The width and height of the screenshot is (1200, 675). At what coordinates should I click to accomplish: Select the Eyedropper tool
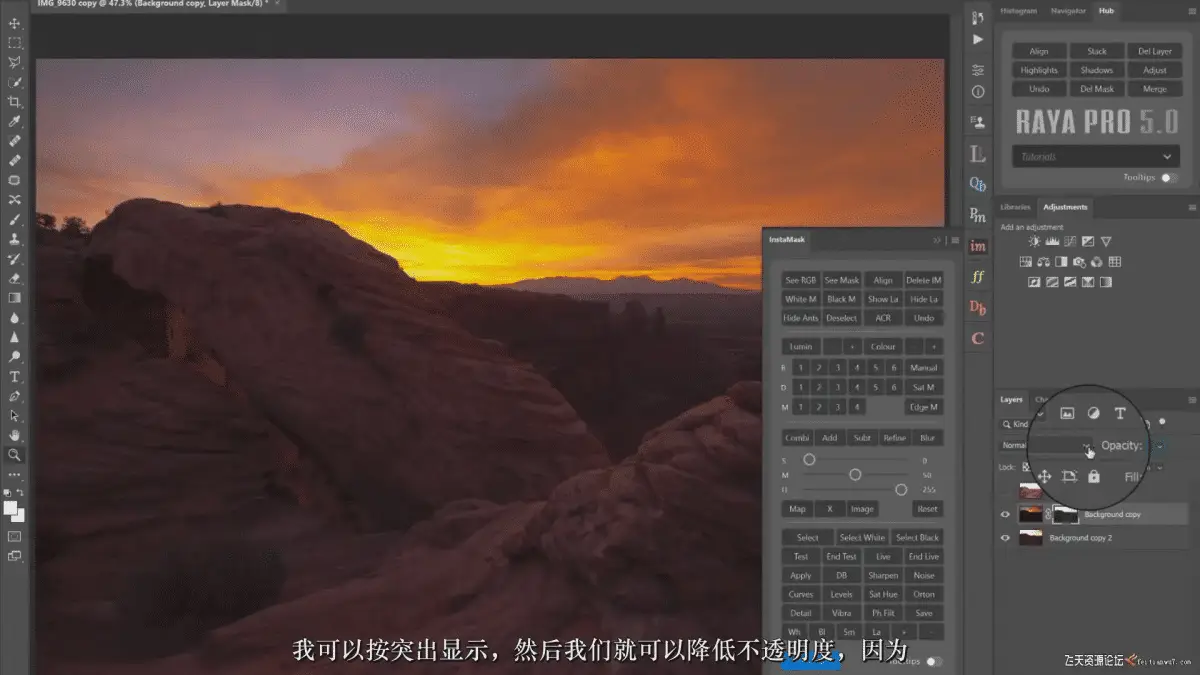click(14, 121)
